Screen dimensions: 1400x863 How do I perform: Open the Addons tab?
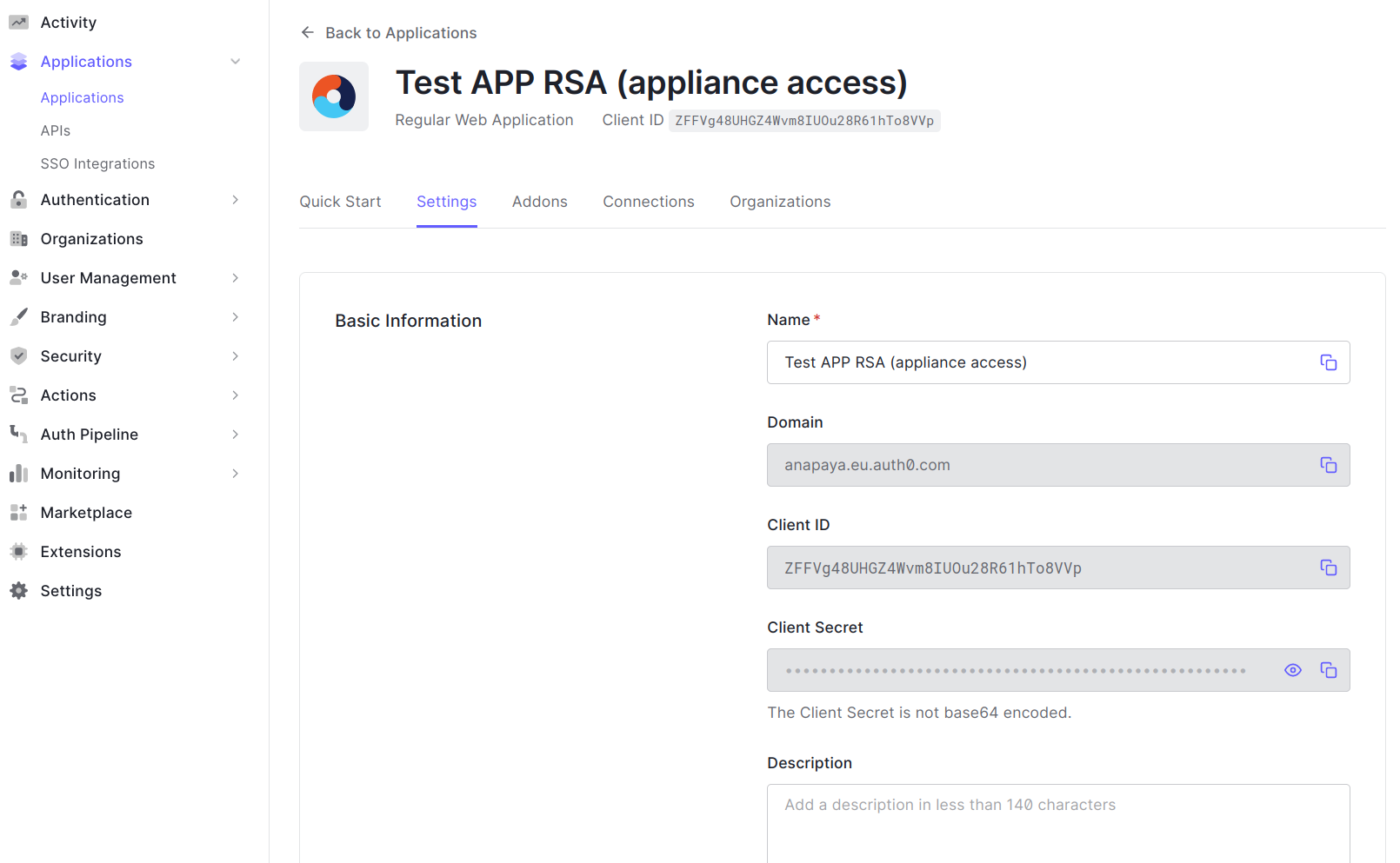pos(539,202)
